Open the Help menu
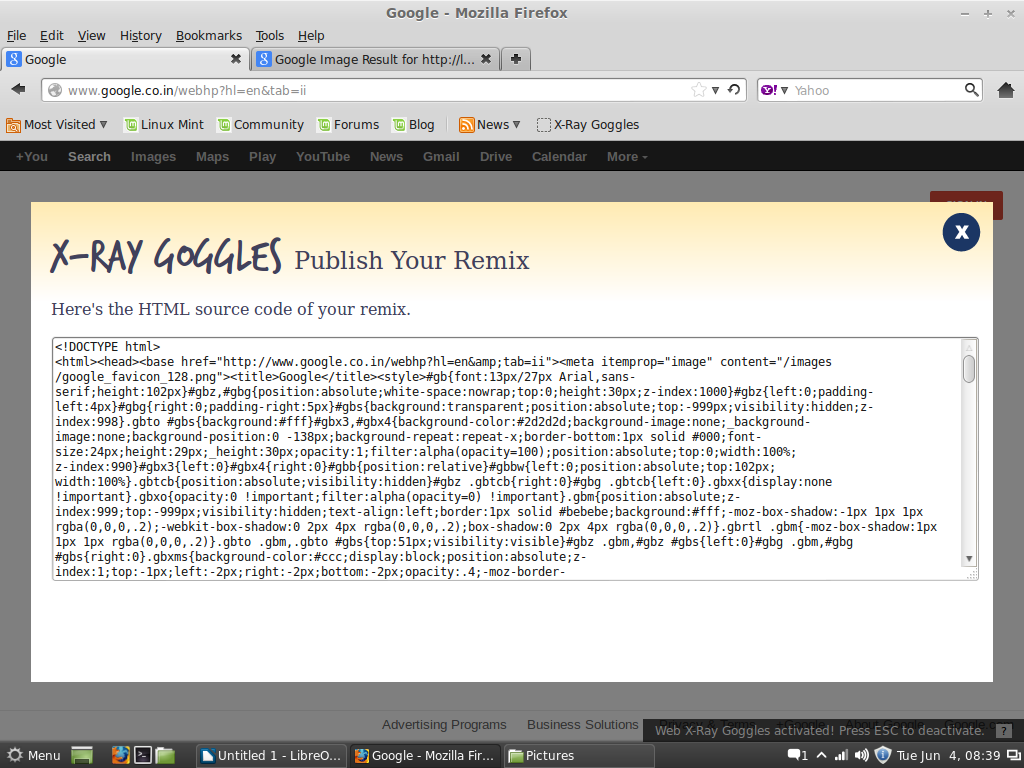 (311, 35)
